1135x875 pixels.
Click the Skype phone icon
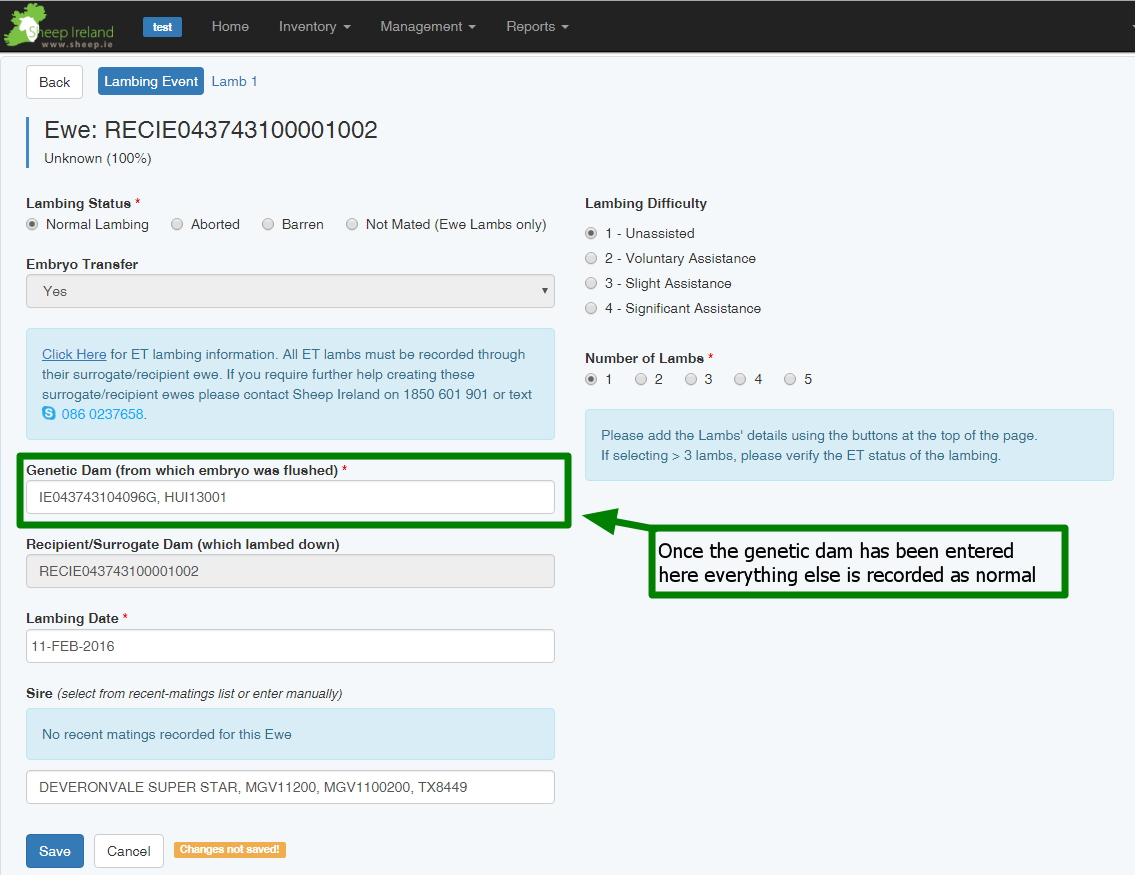tap(48, 413)
